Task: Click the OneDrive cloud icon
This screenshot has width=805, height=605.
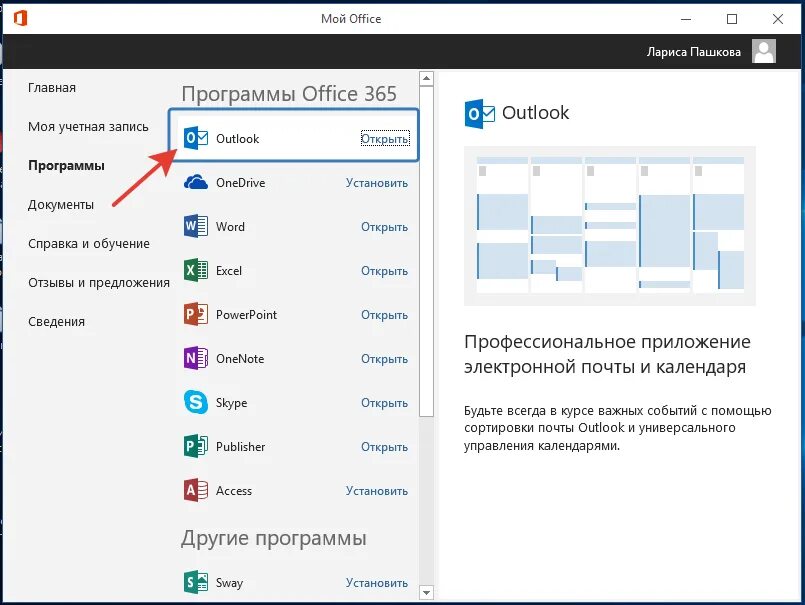Action: click(196, 182)
